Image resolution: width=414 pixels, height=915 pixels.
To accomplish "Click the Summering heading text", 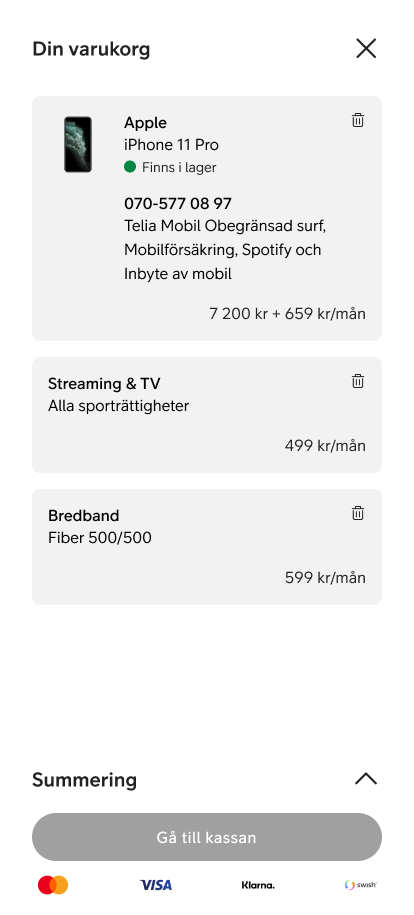I will tap(85, 780).
